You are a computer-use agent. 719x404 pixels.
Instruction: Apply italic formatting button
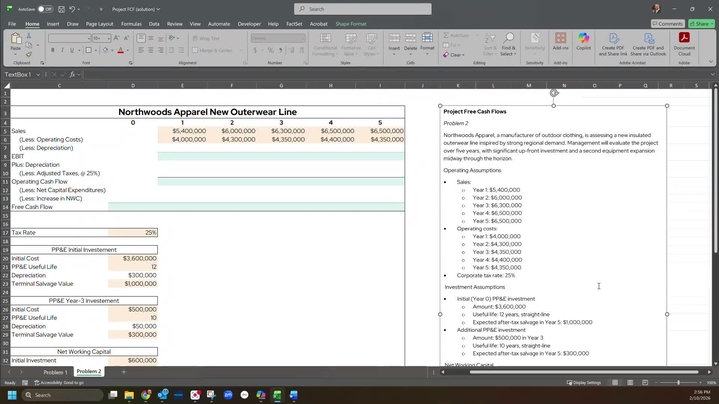click(62, 50)
